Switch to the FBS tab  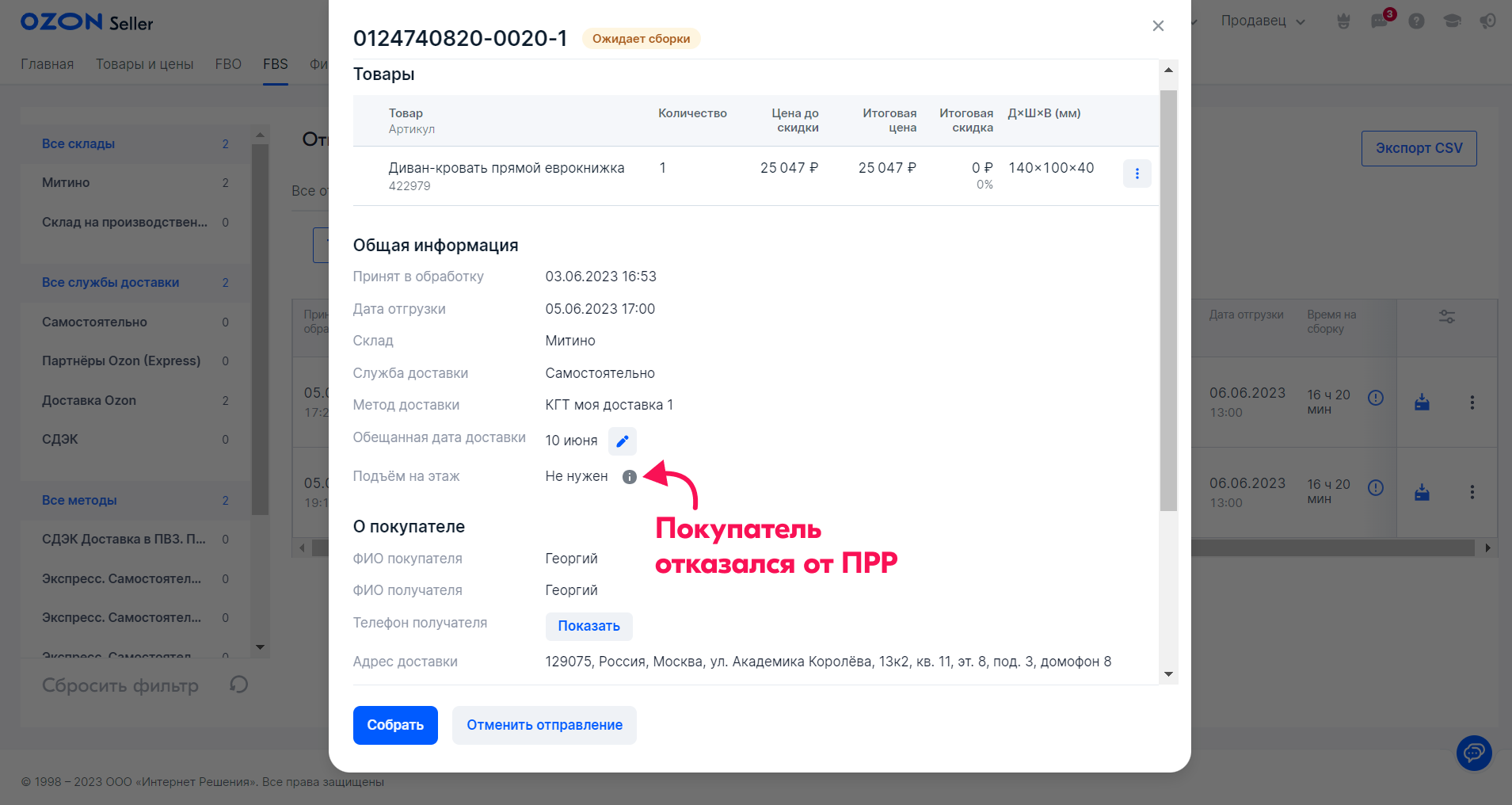coord(276,64)
